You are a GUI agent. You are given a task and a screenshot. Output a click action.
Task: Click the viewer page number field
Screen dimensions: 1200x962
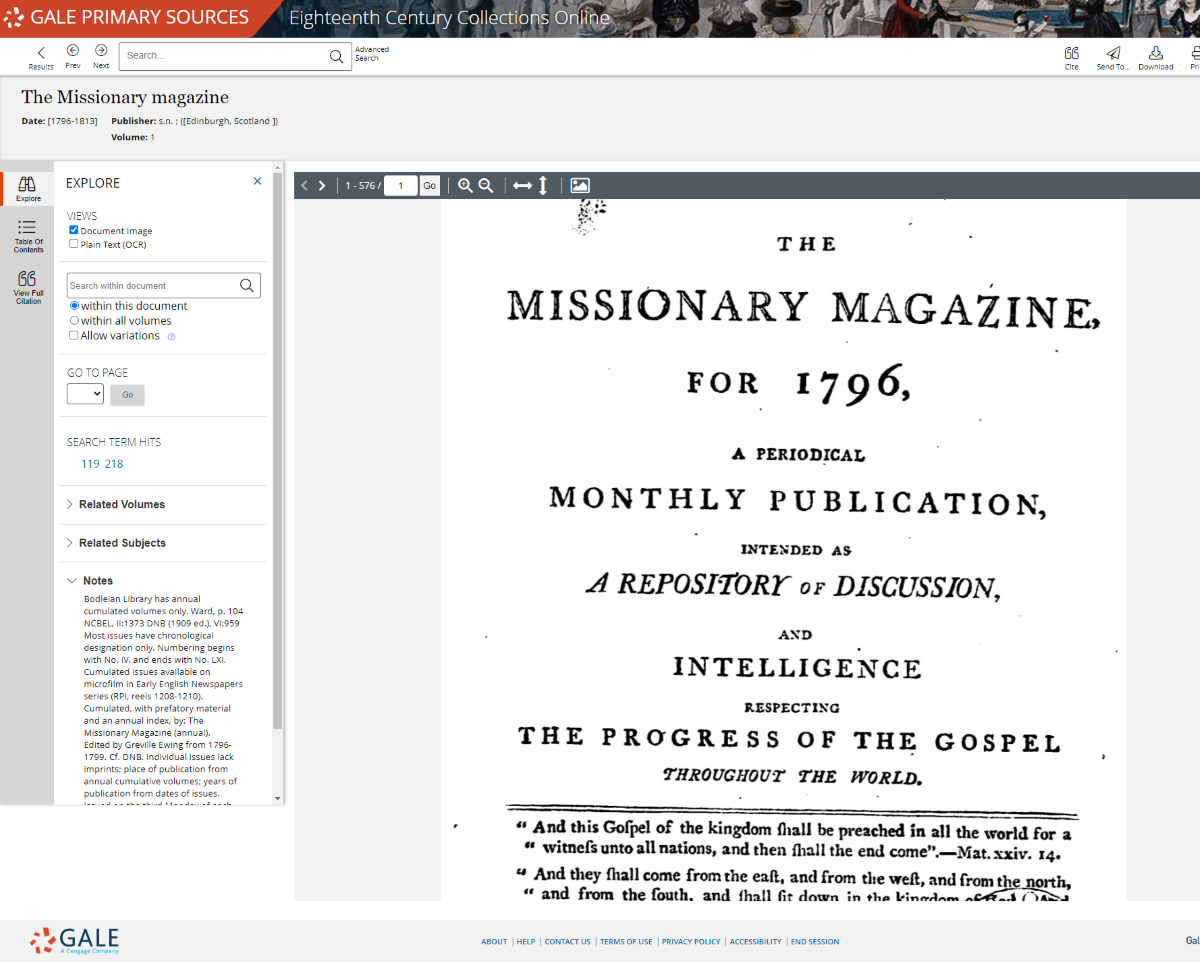coord(401,186)
